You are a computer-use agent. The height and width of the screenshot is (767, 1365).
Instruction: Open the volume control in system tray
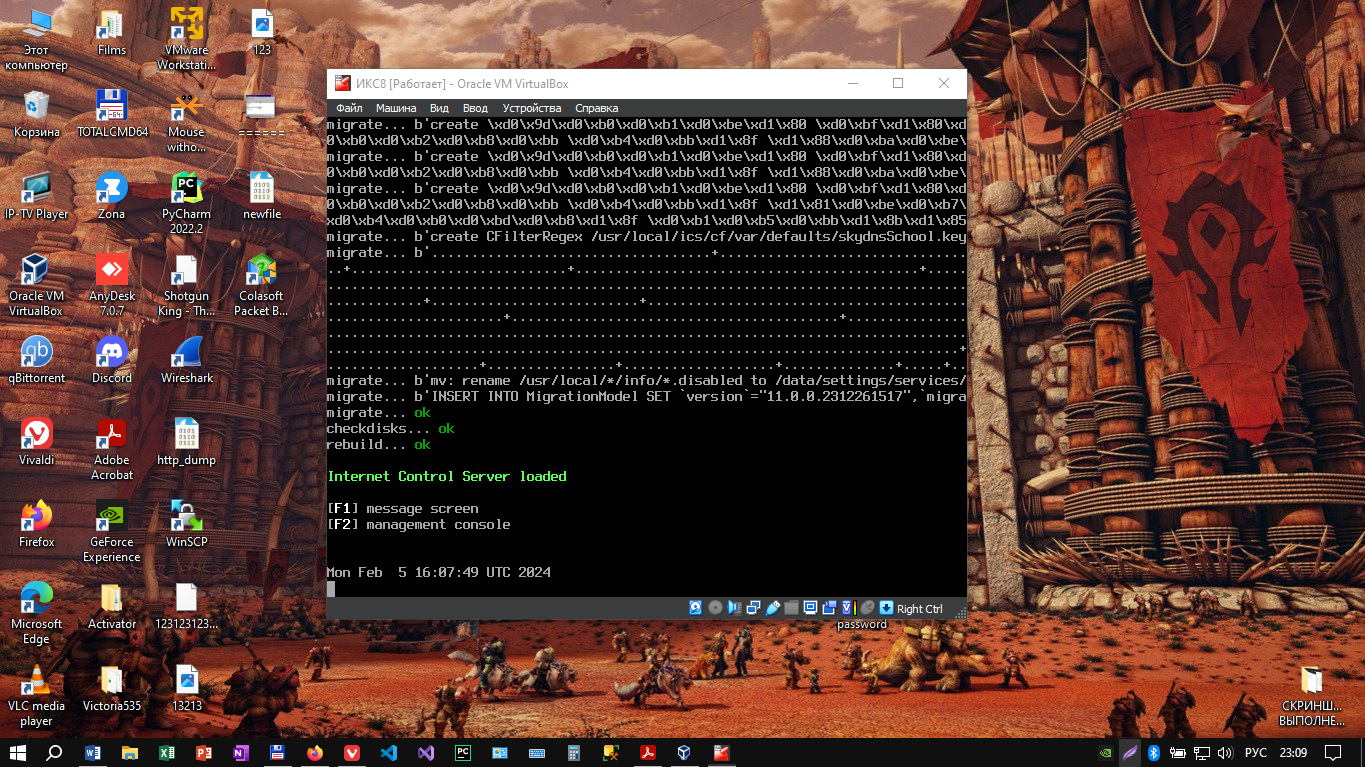pos(1225,752)
